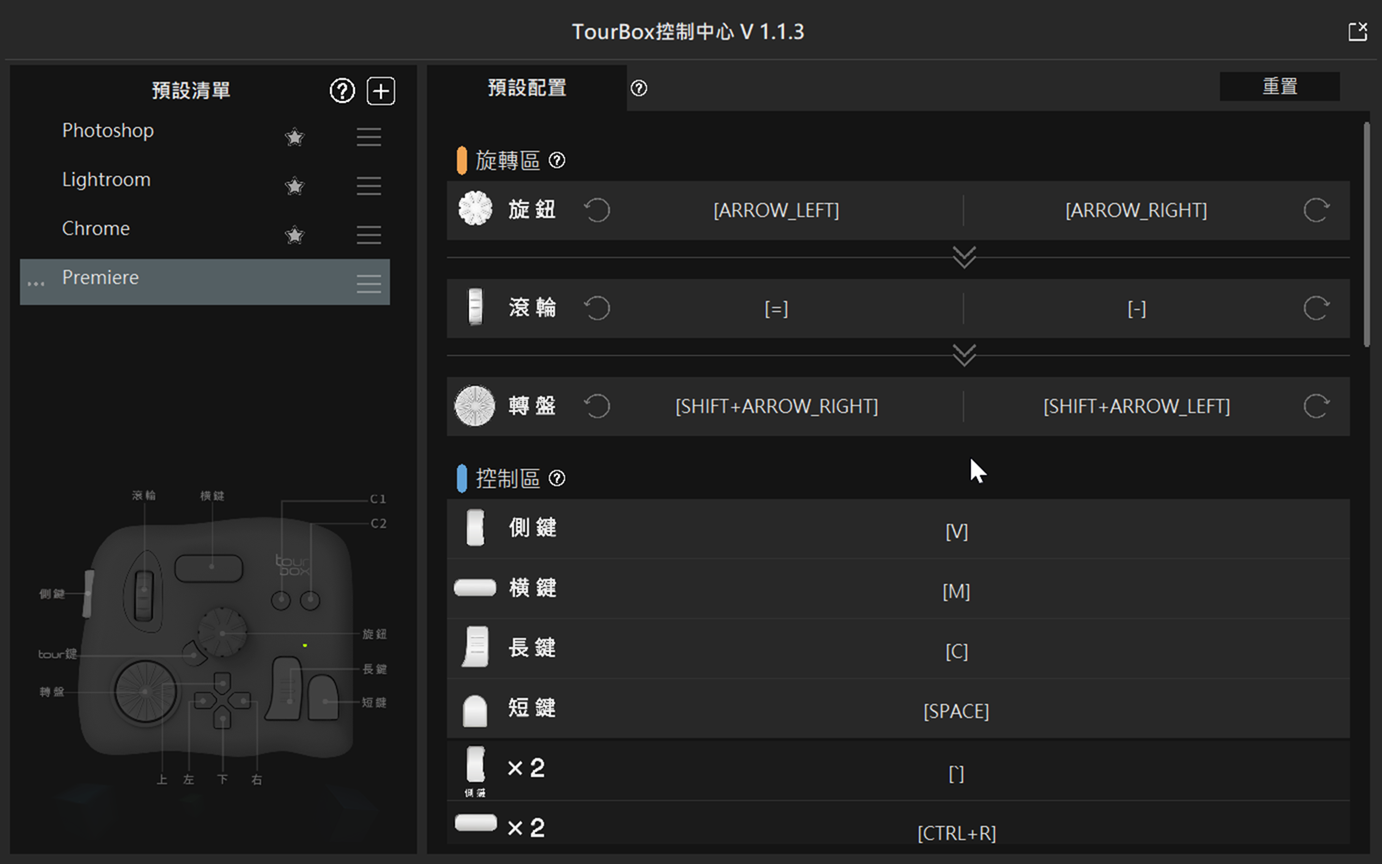Viewport: 1382px width, 864px height.
Task: Select the Lightroom preset in list
Action: pos(106,180)
